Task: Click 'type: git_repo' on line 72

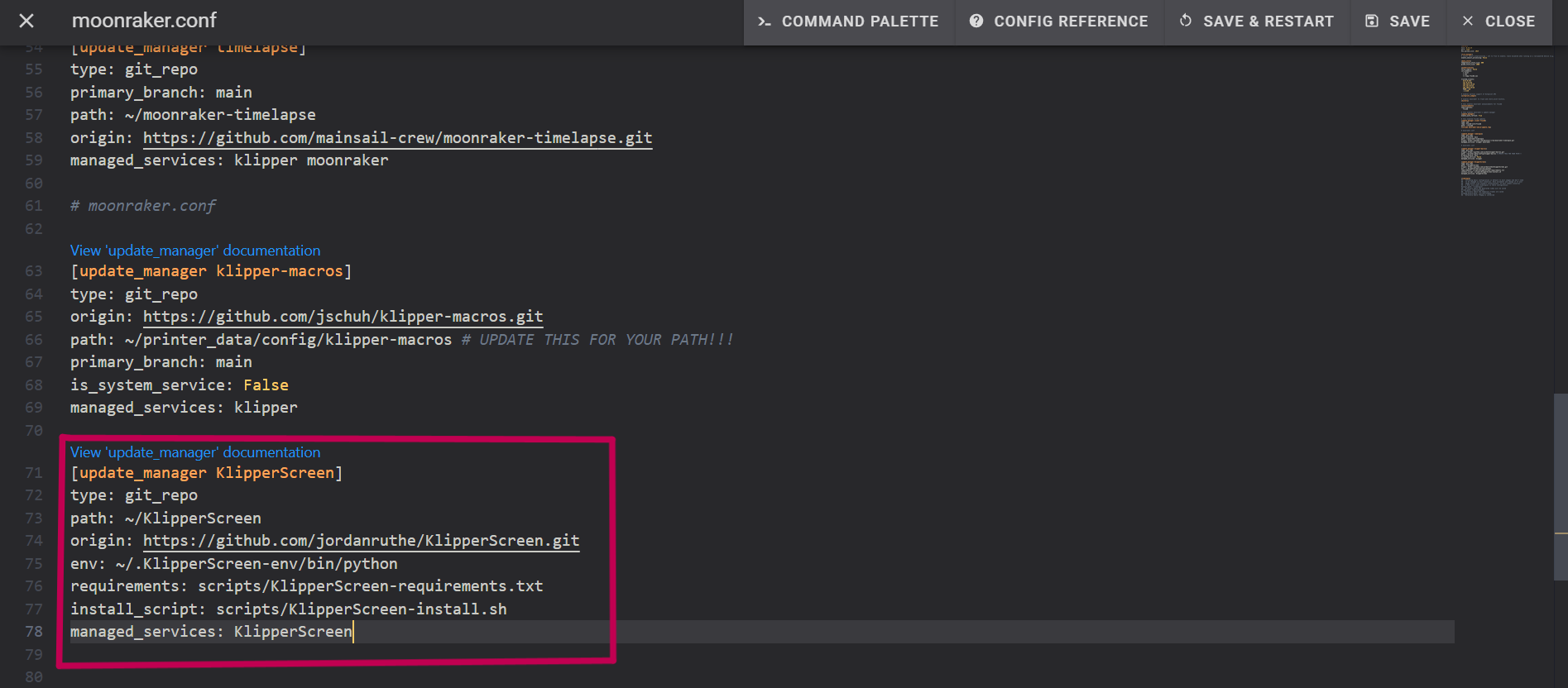Action: coord(134,495)
